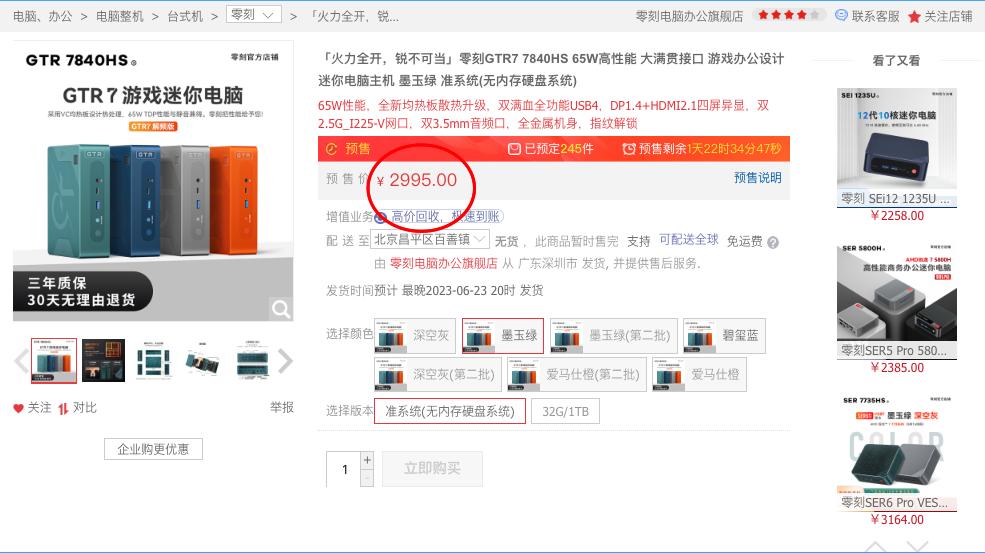Click the countdown alarm clock icon
Screen dimensions: 985x553
coord(628,149)
